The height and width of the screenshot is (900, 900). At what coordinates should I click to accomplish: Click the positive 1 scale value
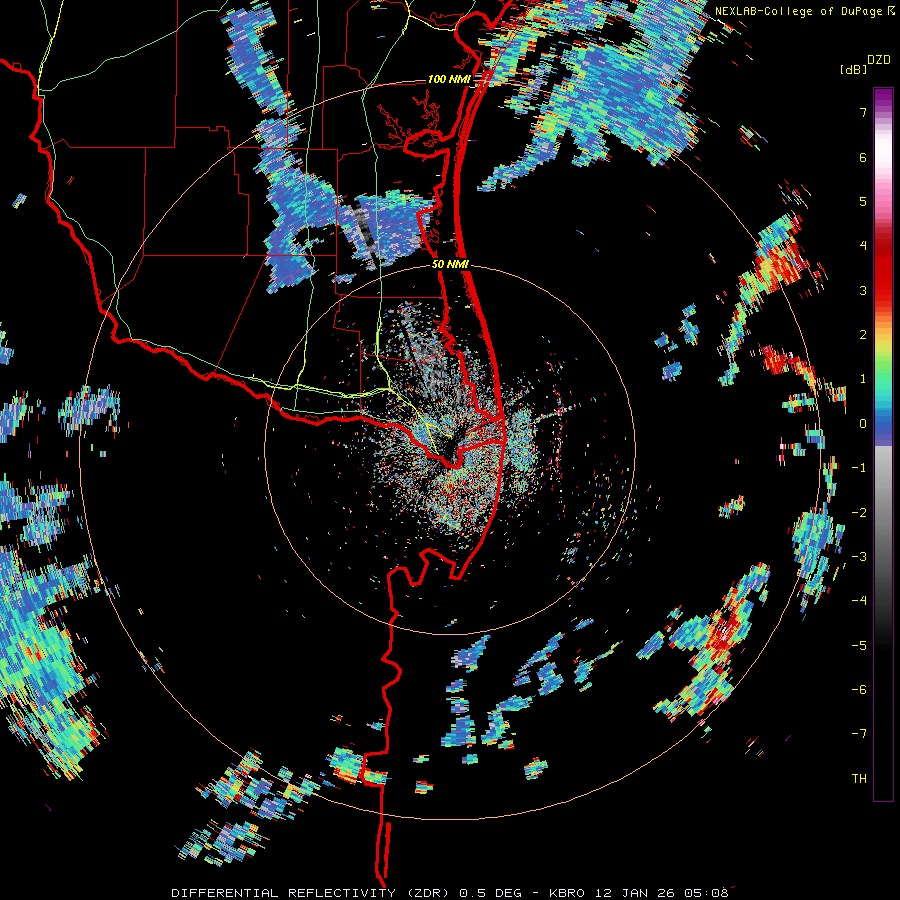click(x=863, y=379)
